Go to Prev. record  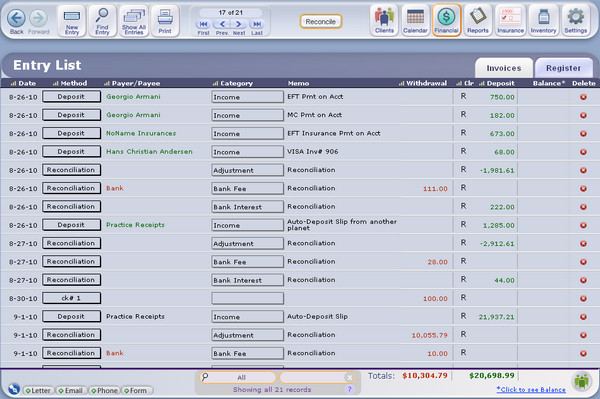coord(222,24)
